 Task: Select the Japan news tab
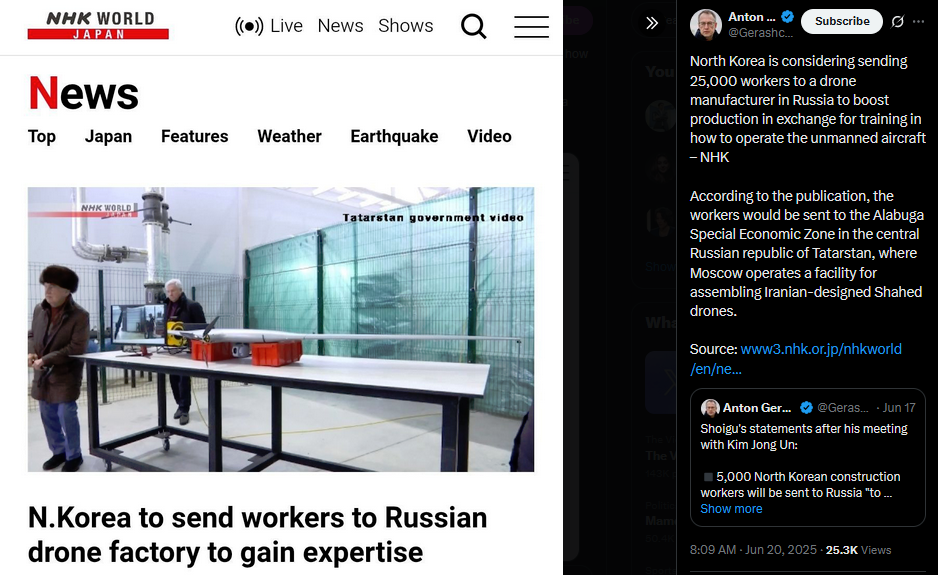tap(108, 136)
